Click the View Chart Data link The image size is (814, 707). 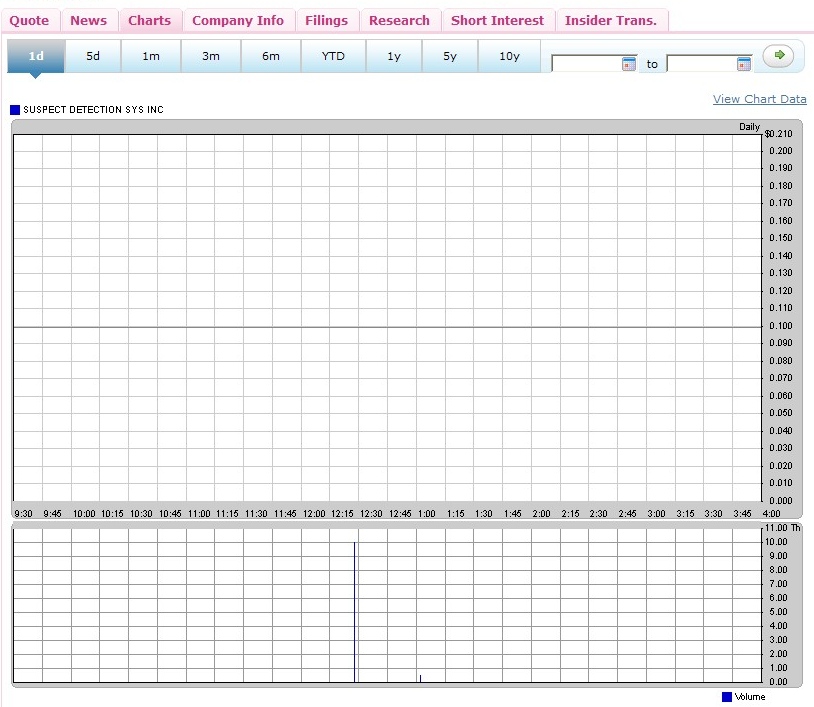[759, 99]
